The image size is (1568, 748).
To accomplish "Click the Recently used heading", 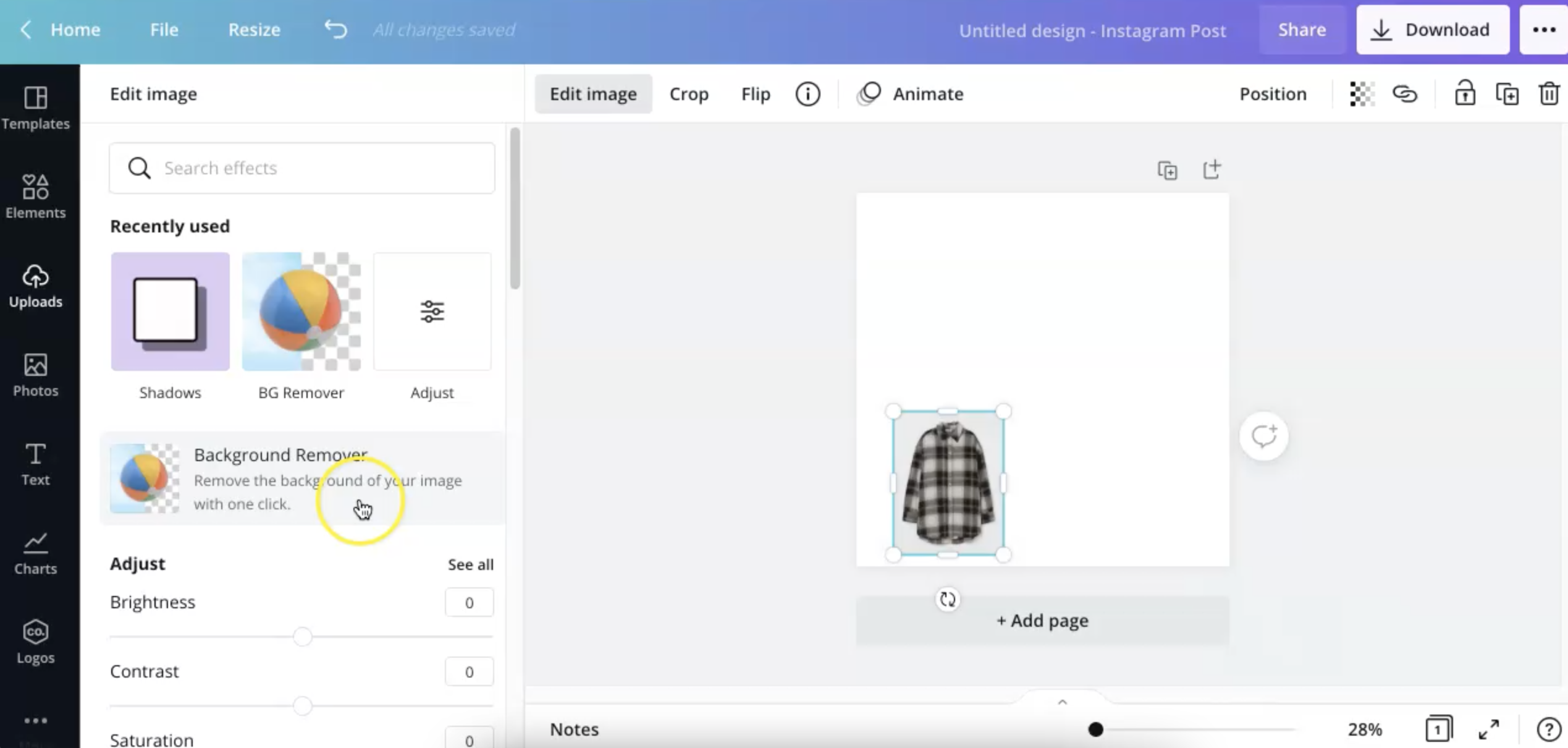I will pyautogui.click(x=170, y=226).
